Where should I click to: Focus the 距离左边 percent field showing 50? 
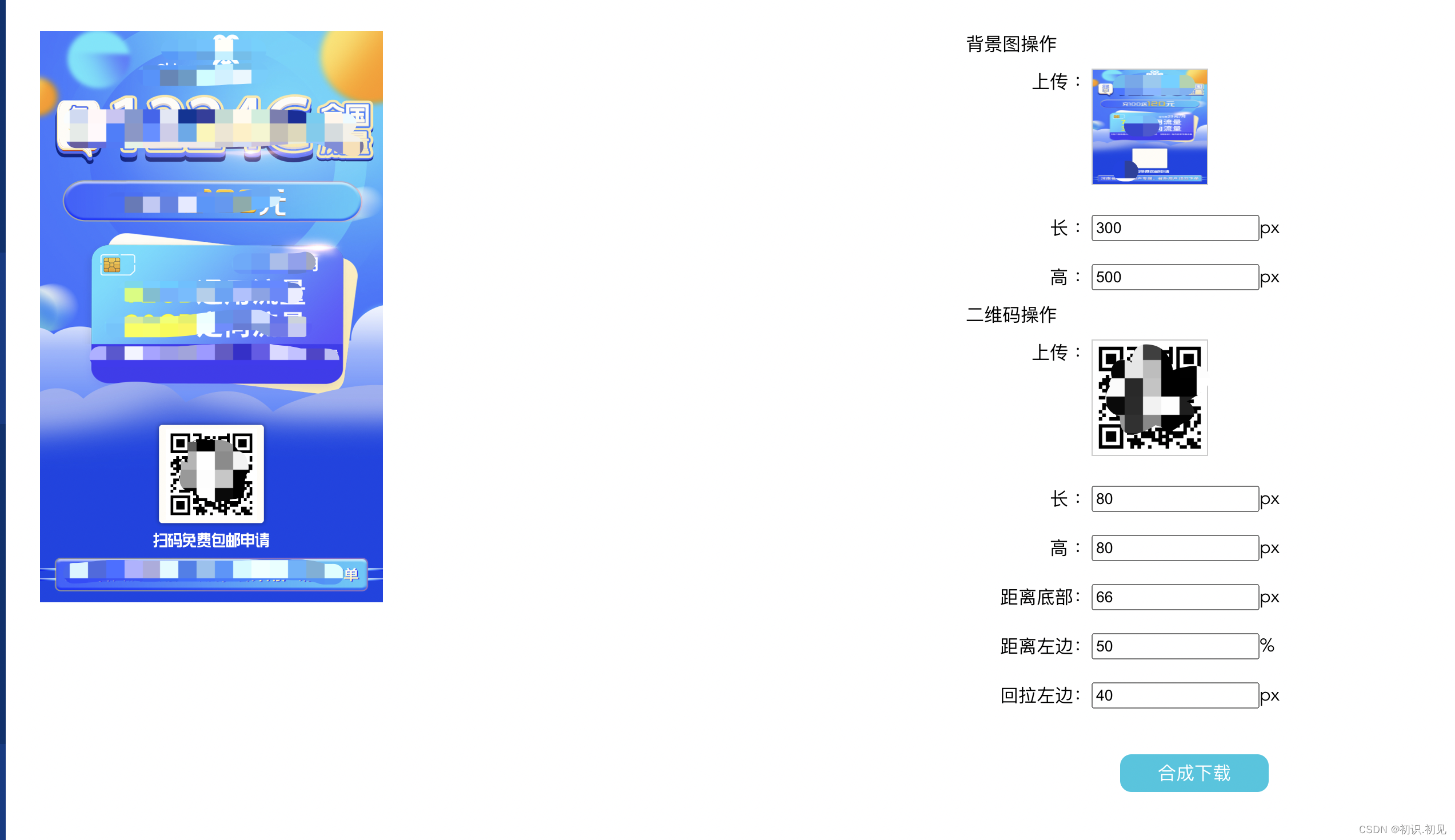[x=1174, y=646]
